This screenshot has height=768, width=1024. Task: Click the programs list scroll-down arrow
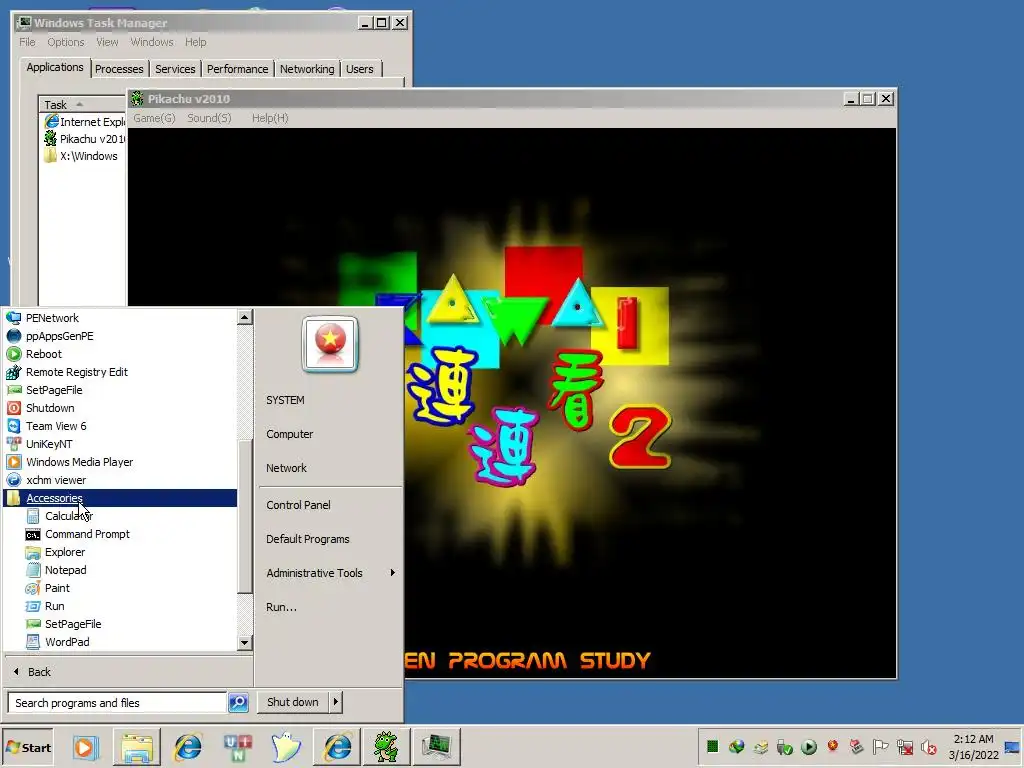click(x=245, y=643)
